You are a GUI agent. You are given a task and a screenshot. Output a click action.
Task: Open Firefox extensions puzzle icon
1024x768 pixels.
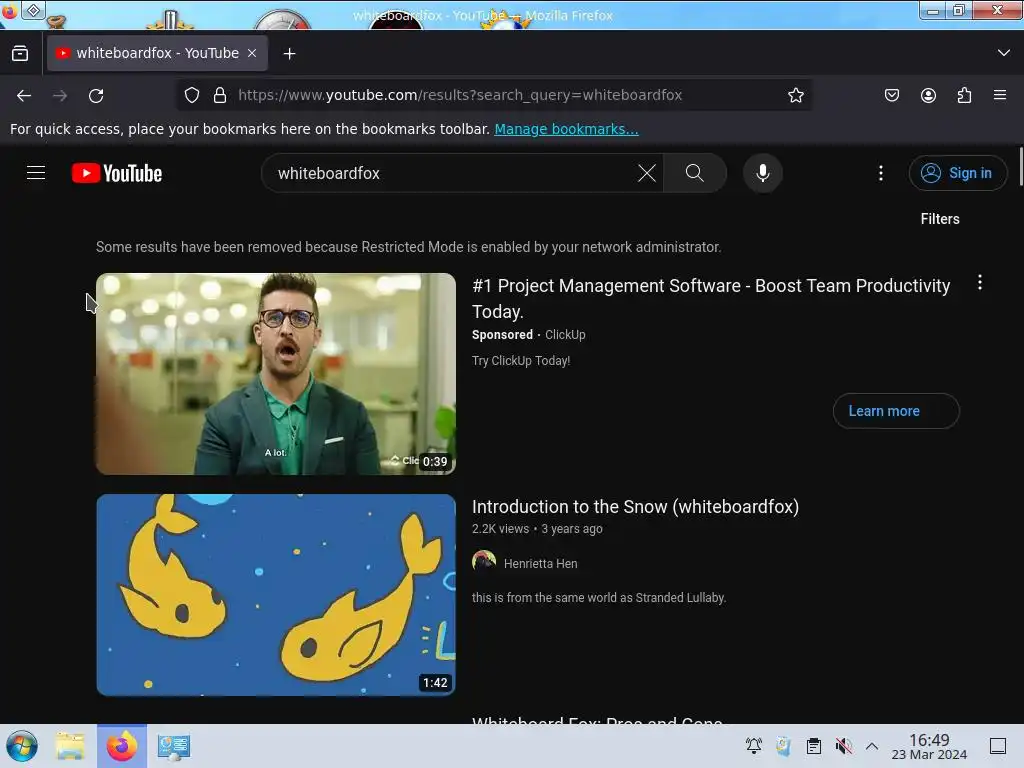point(964,95)
